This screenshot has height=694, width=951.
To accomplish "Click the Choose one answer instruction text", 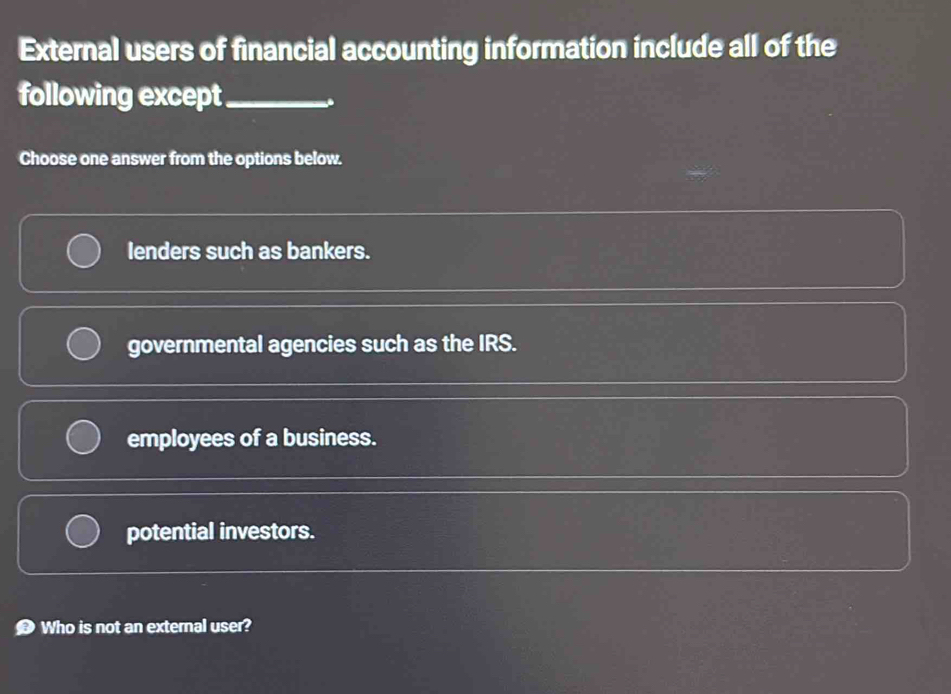I will 183,158.
